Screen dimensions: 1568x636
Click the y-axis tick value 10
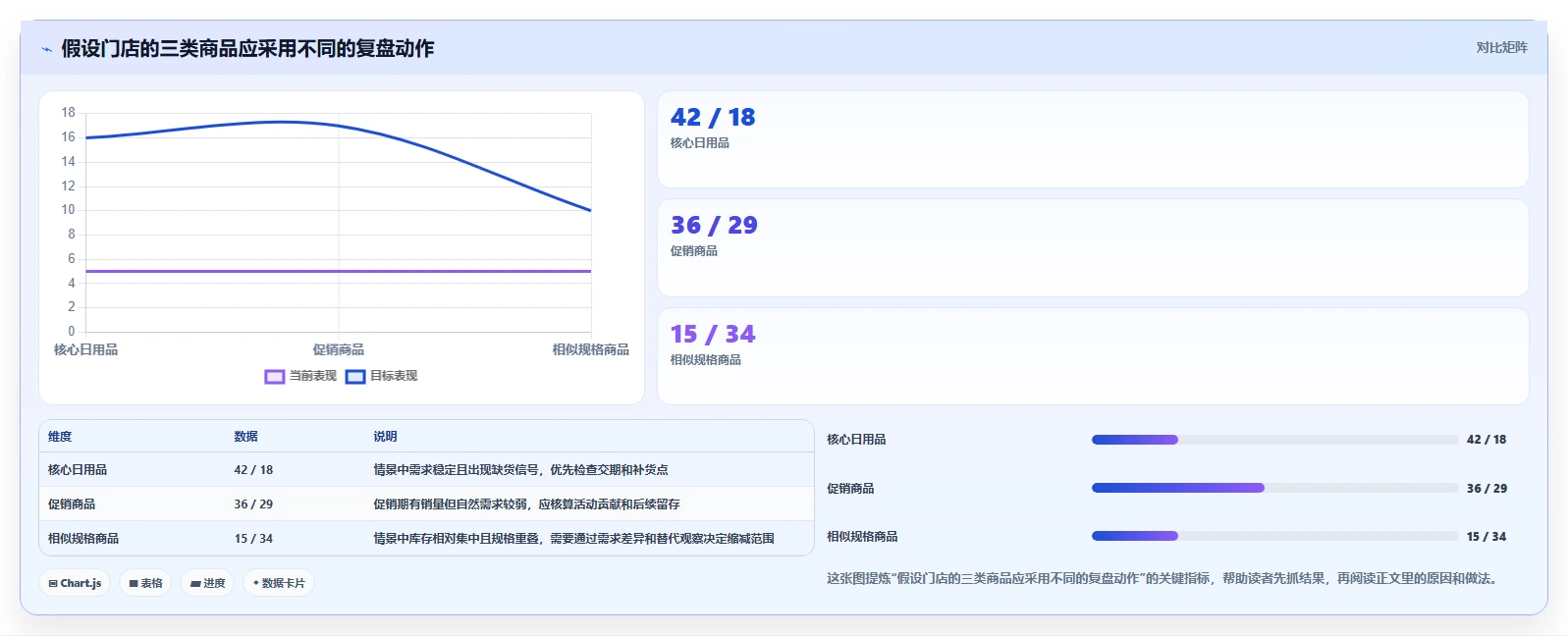(68, 209)
